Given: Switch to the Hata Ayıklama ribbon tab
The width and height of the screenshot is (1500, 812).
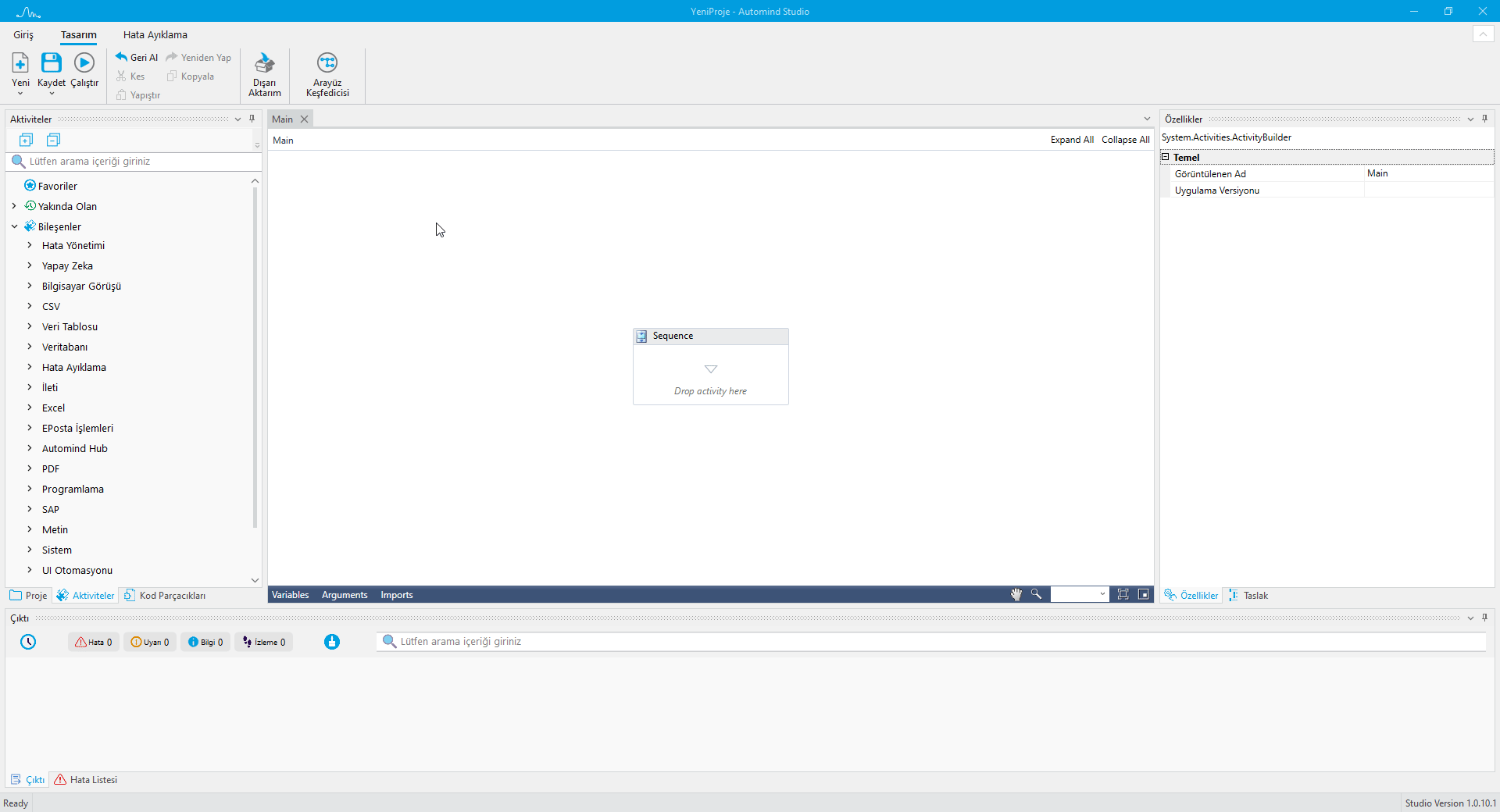Looking at the screenshot, I should [155, 34].
